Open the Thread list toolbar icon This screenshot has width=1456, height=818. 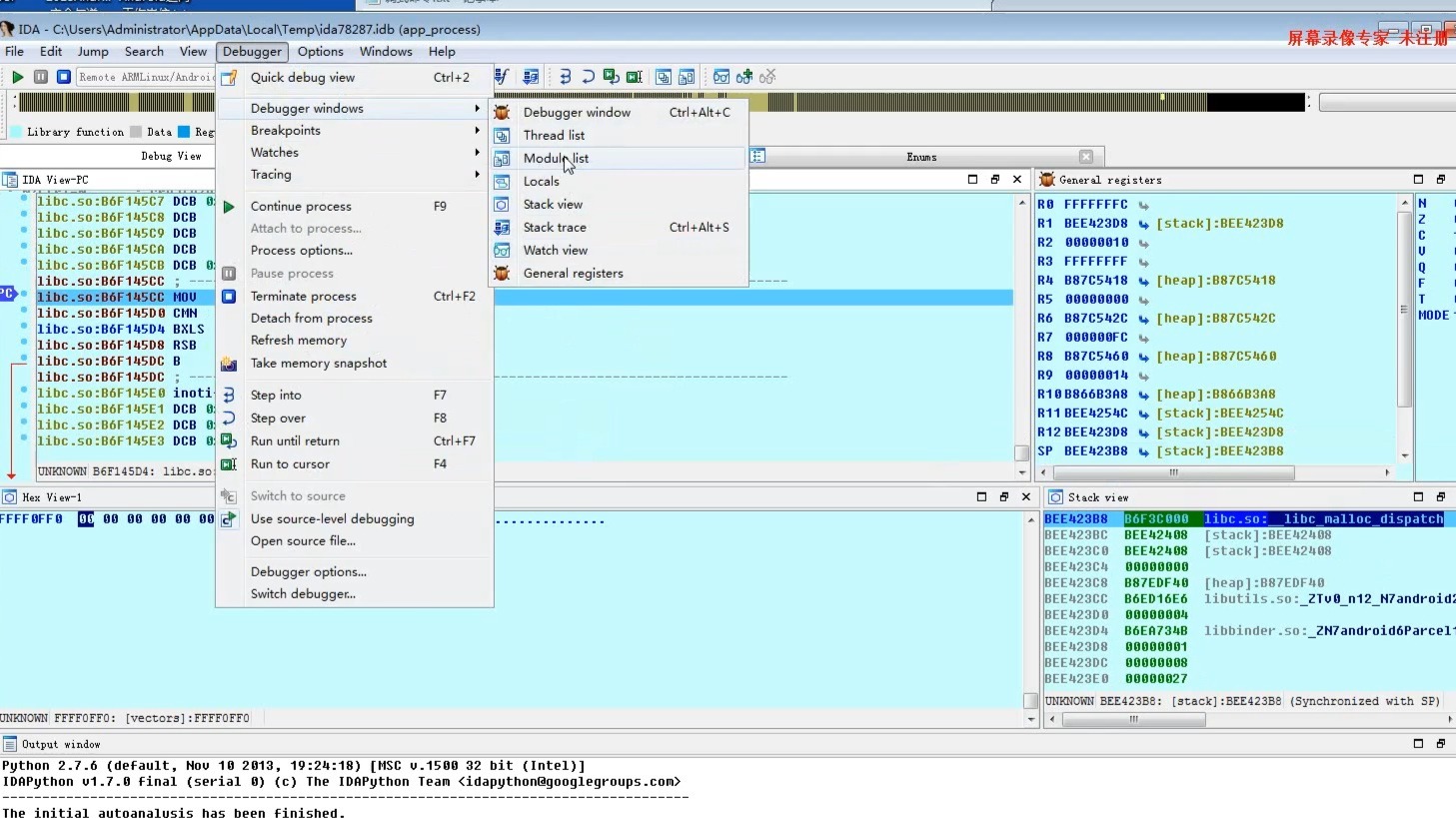663,77
